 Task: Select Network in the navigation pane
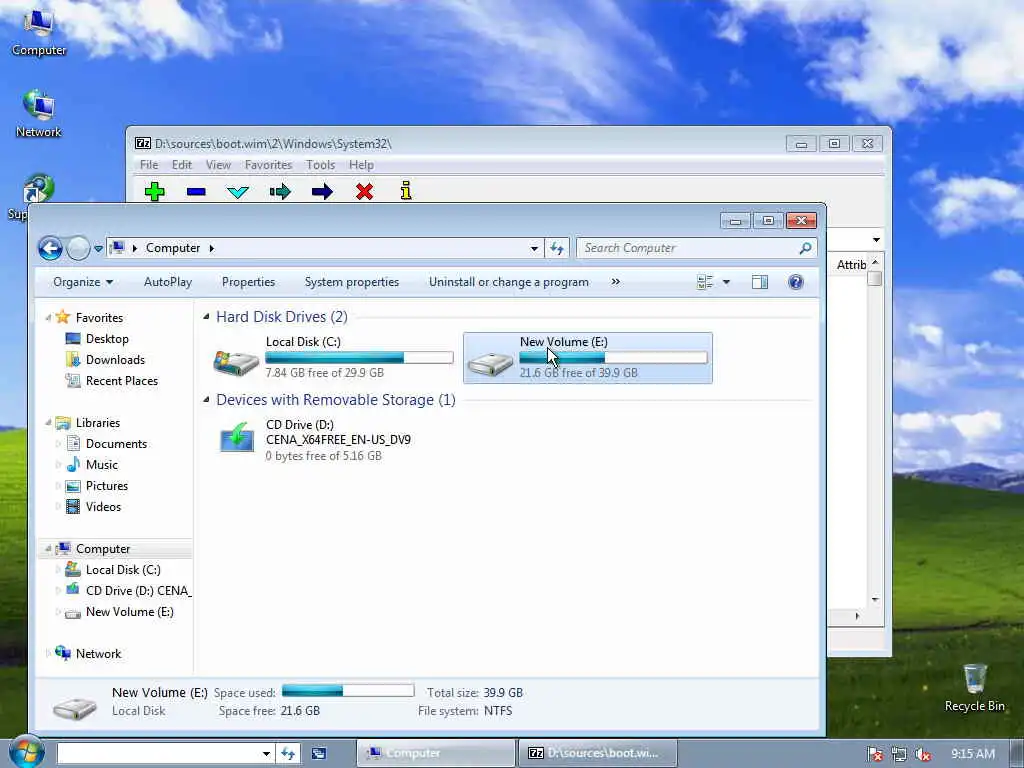click(x=98, y=654)
